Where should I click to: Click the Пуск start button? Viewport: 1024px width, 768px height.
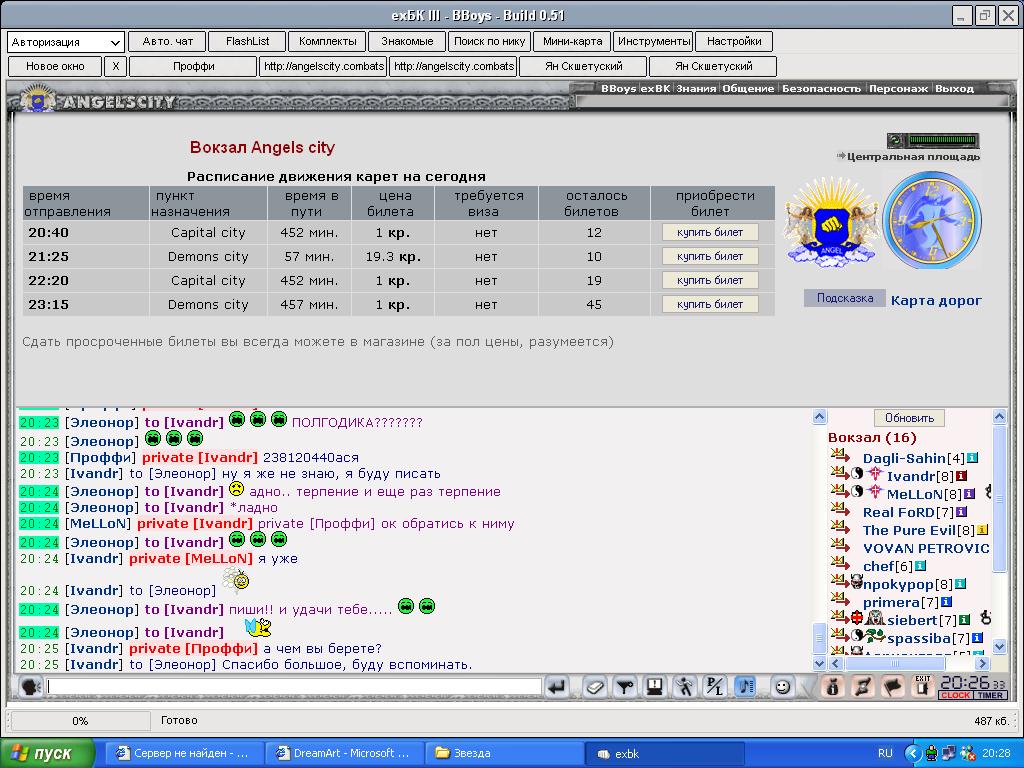pos(46,753)
